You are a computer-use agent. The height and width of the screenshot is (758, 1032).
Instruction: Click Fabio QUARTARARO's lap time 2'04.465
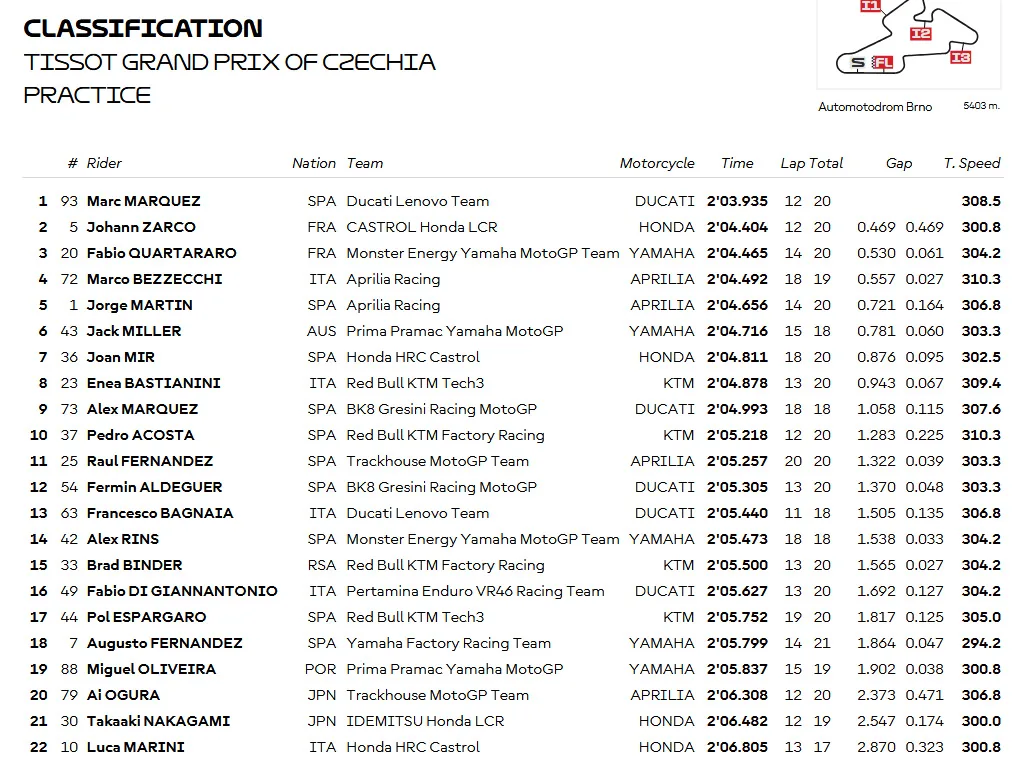point(737,253)
